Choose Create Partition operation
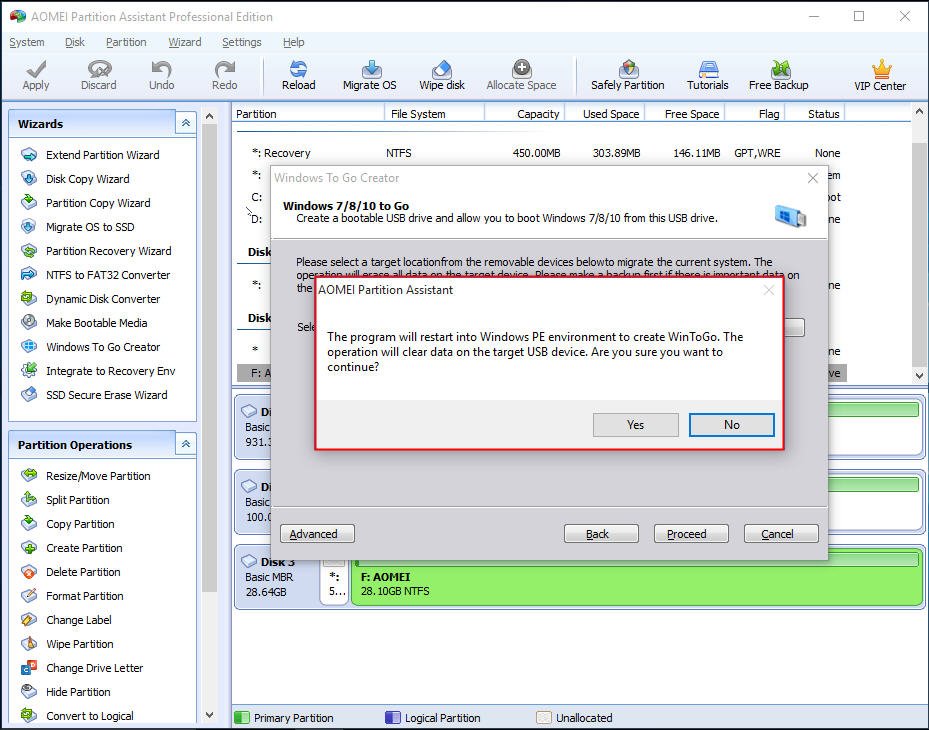 pos(72,548)
